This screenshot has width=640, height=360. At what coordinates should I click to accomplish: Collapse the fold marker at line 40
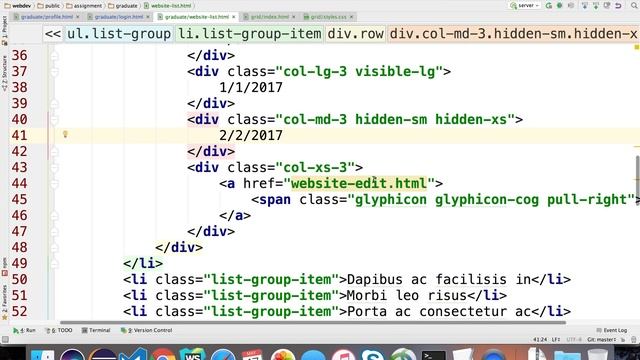(x=54, y=120)
